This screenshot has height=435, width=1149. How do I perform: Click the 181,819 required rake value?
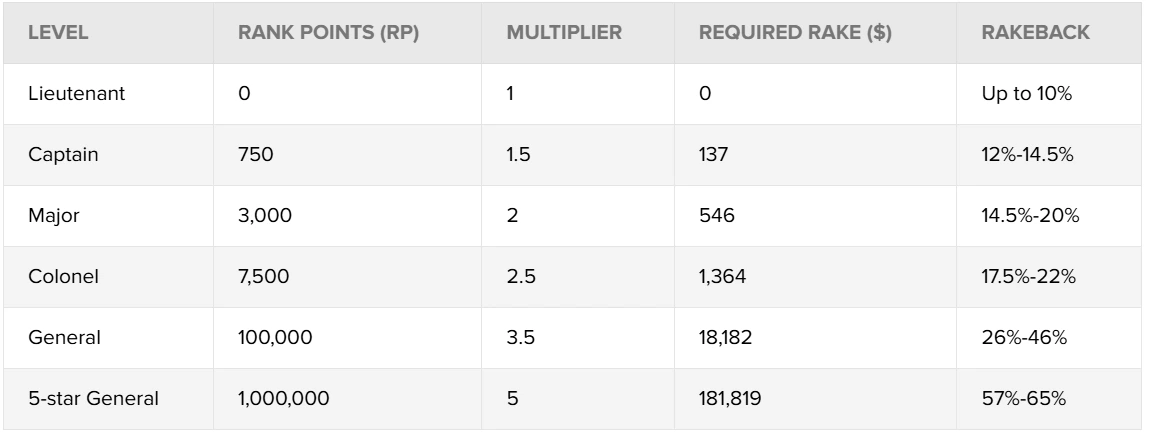click(731, 399)
